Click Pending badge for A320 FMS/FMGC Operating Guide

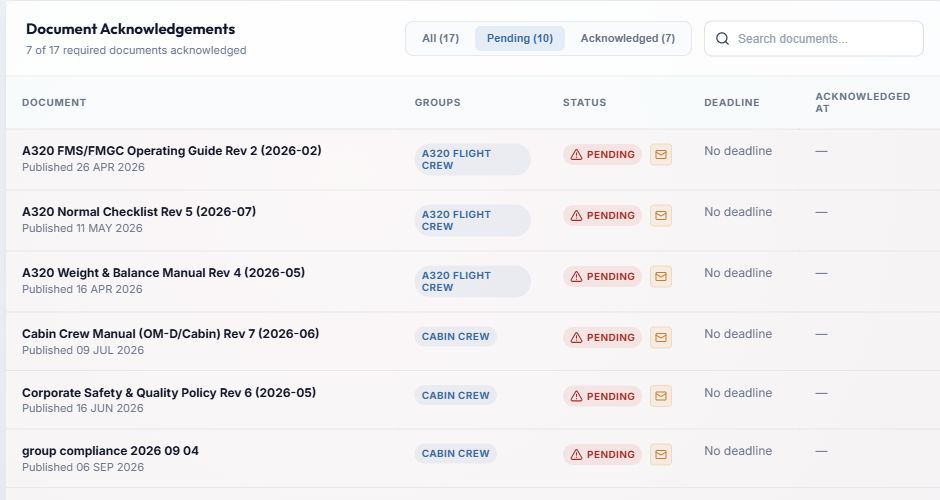pos(602,155)
